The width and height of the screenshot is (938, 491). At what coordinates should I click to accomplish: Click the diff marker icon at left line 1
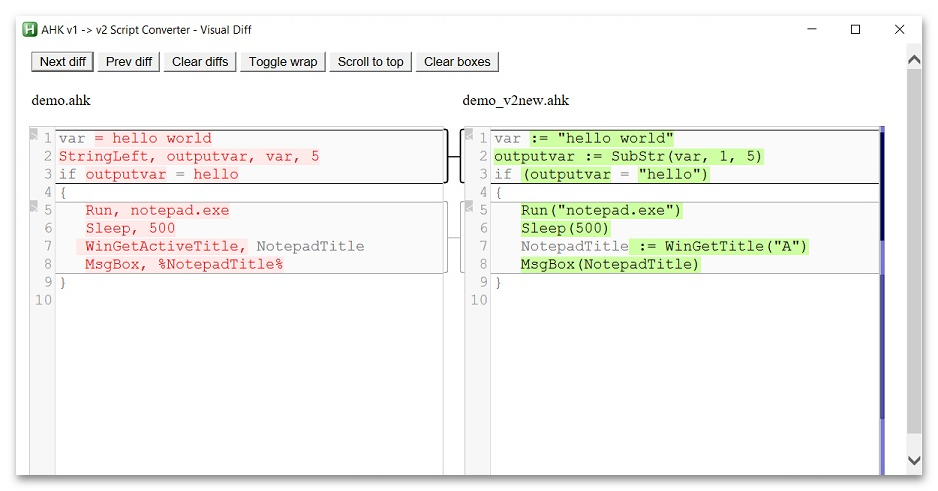(x=34, y=135)
